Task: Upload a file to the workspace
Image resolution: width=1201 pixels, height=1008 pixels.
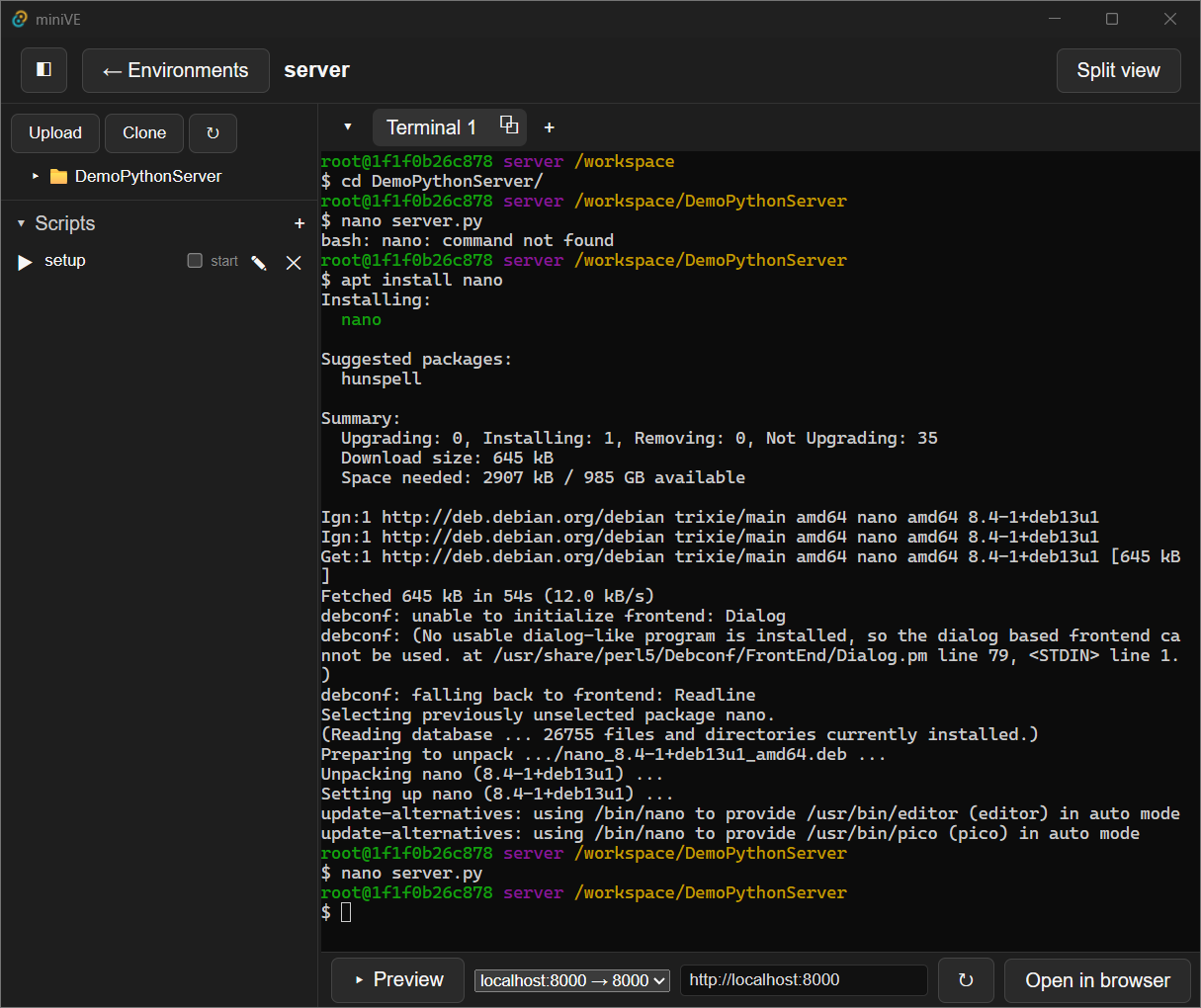Action: pyautogui.click(x=55, y=132)
